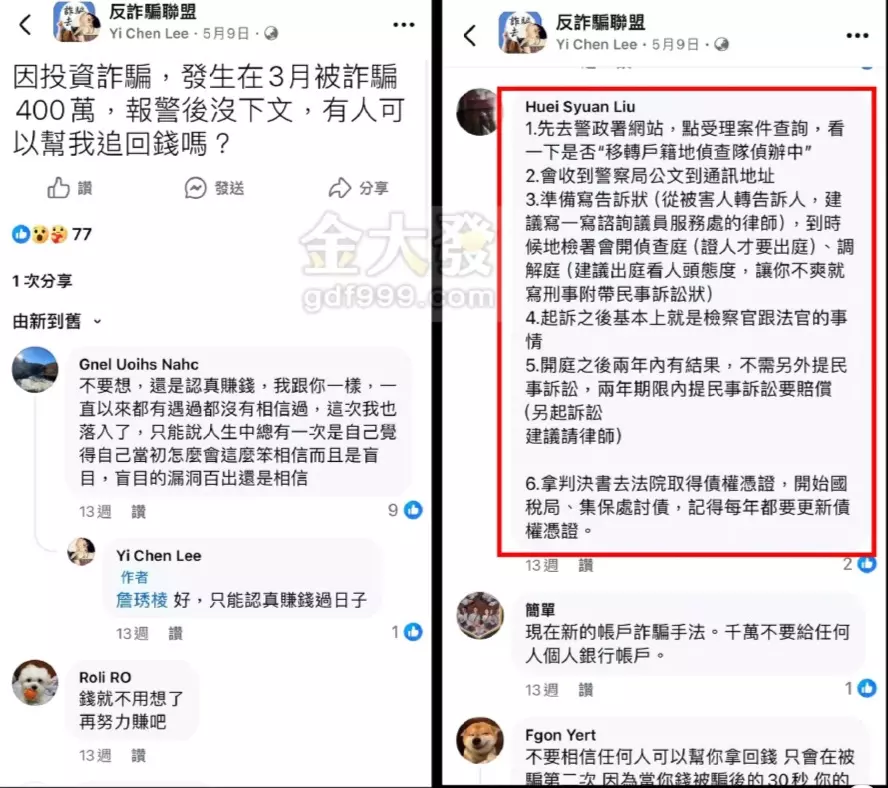
Task: View the 77 reactions emoji summary
Action: click(52, 234)
